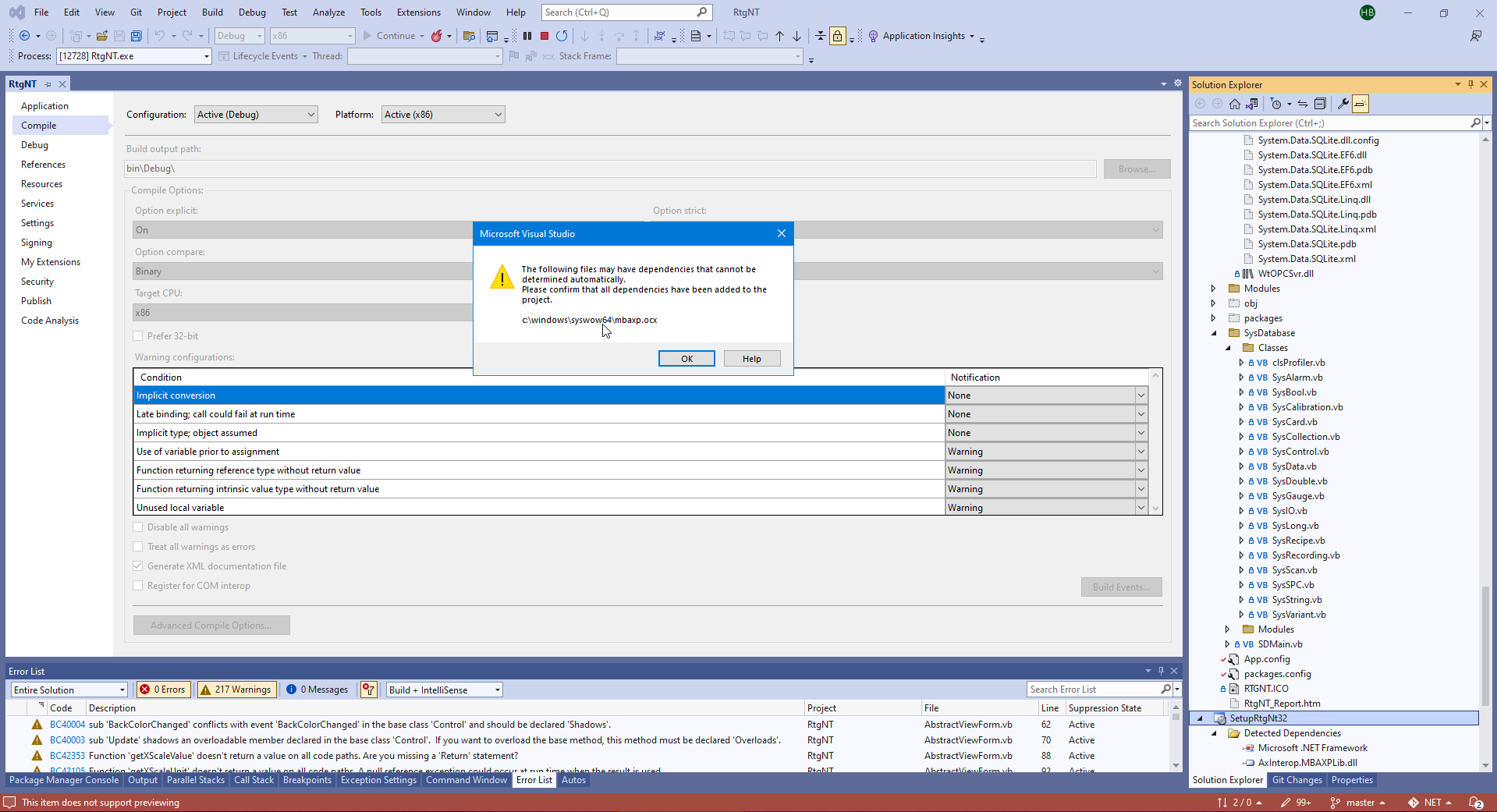The height and width of the screenshot is (812, 1497).
Task: Click the Restart debugging icon
Action: click(x=562, y=36)
